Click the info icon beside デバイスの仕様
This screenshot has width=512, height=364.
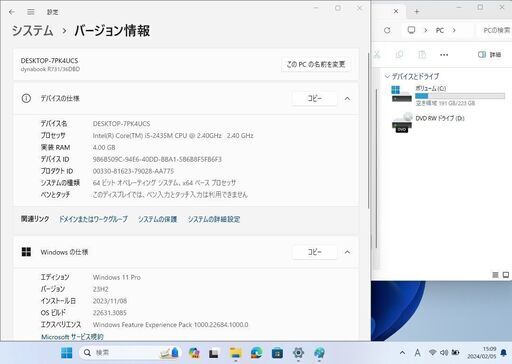tap(26, 98)
